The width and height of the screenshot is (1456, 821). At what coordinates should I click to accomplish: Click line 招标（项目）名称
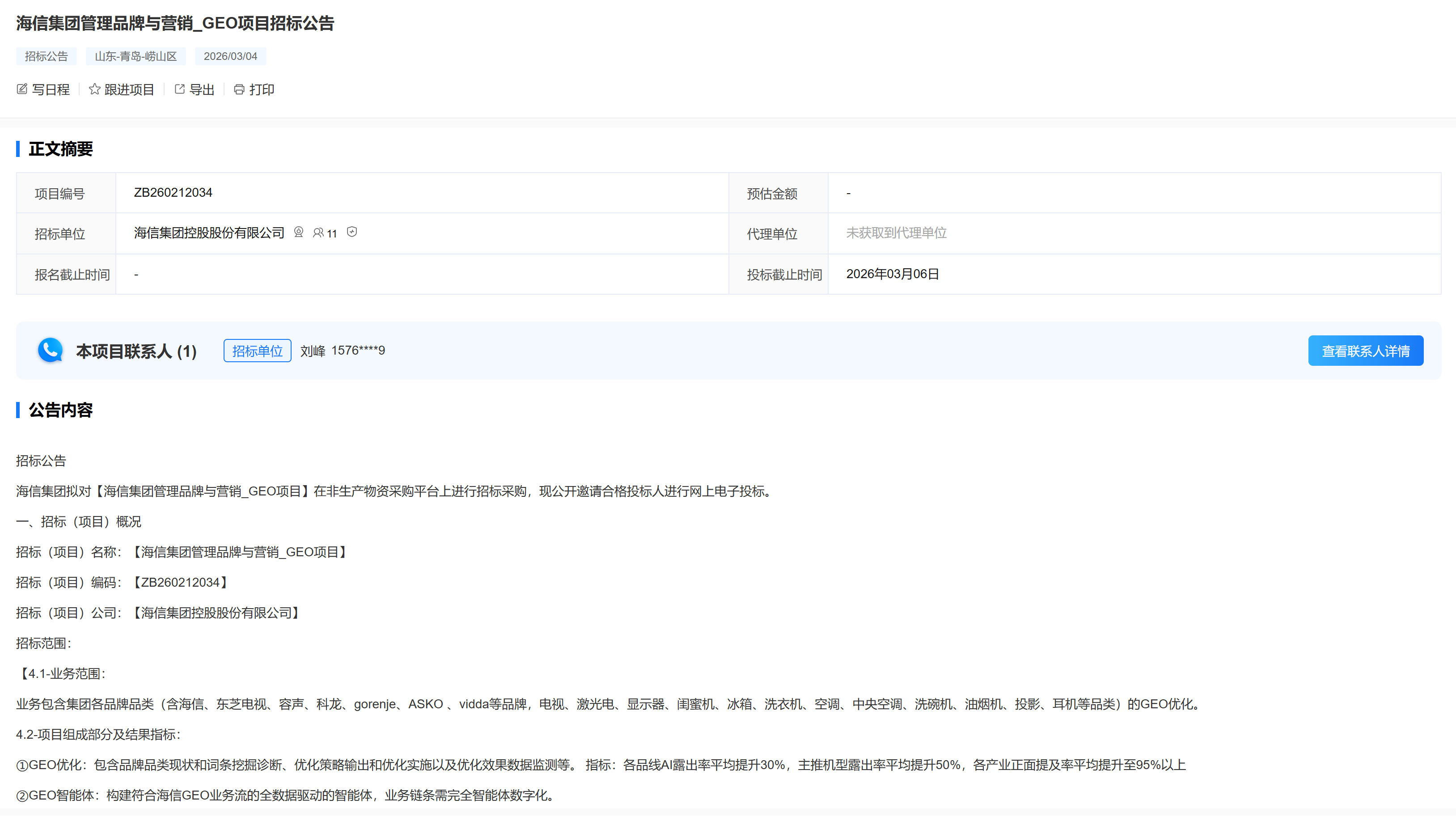184,552
